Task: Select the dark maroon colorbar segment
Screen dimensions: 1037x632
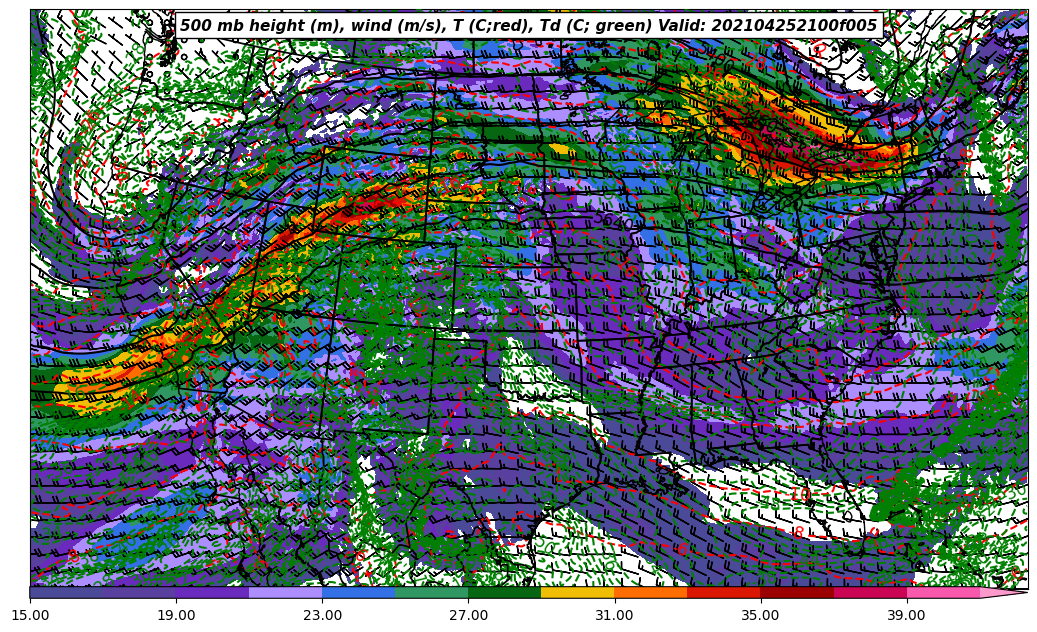Action: coord(796,592)
